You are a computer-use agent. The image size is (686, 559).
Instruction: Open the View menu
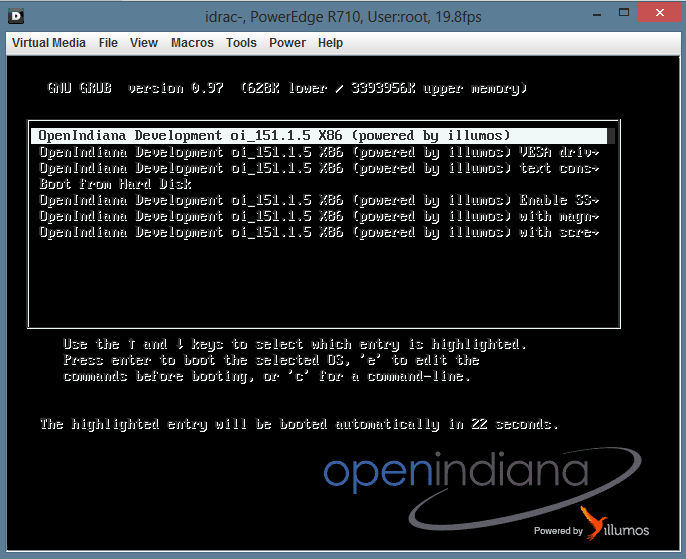pos(144,43)
